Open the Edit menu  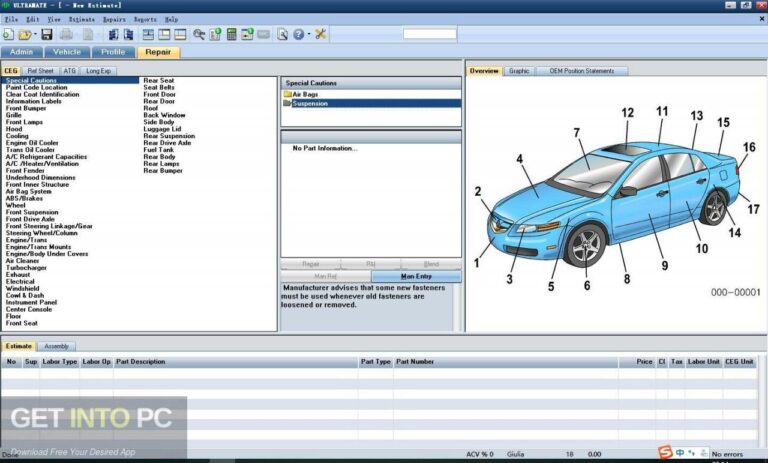[x=32, y=20]
